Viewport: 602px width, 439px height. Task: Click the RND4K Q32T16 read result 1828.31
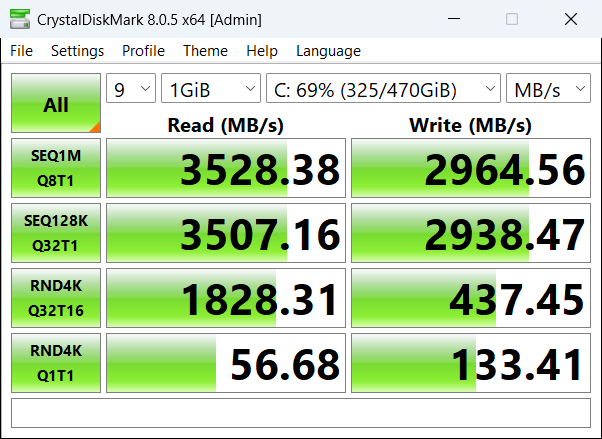226,298
